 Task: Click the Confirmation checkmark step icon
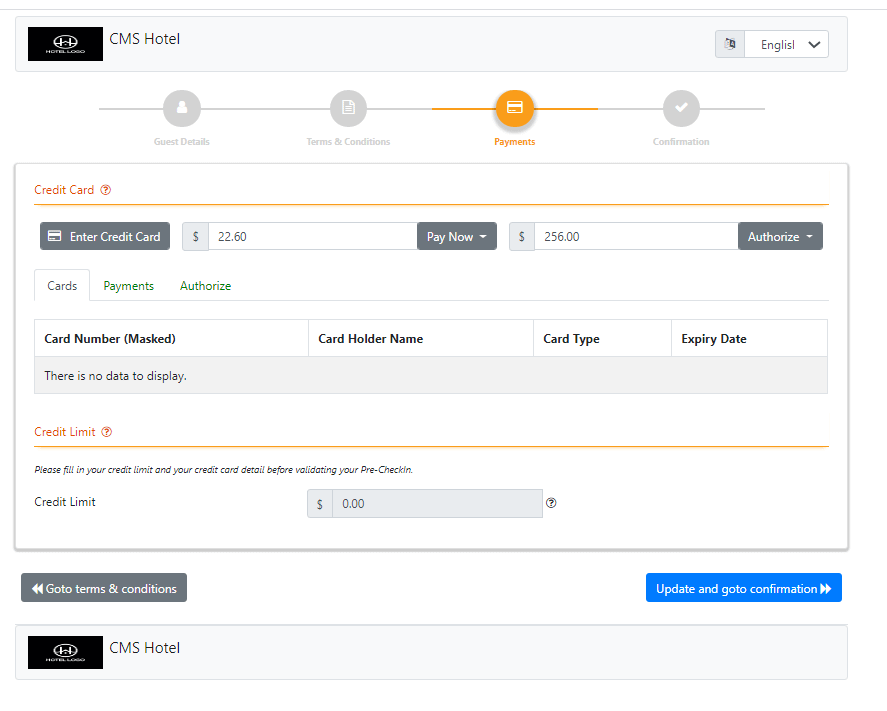coord(681,108)
